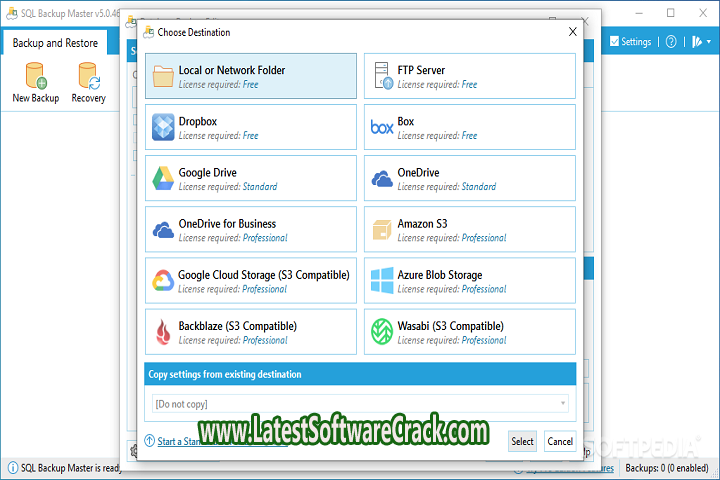The image size is (720, 480).
Task: Pick Backblaze (S3 Compatible) destination
Action: click(x=250, y=332)
